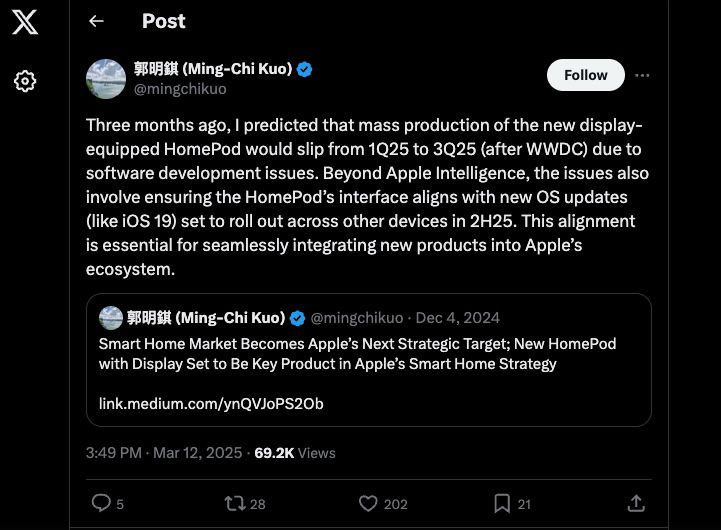Open the share post icon

[635, 503]
